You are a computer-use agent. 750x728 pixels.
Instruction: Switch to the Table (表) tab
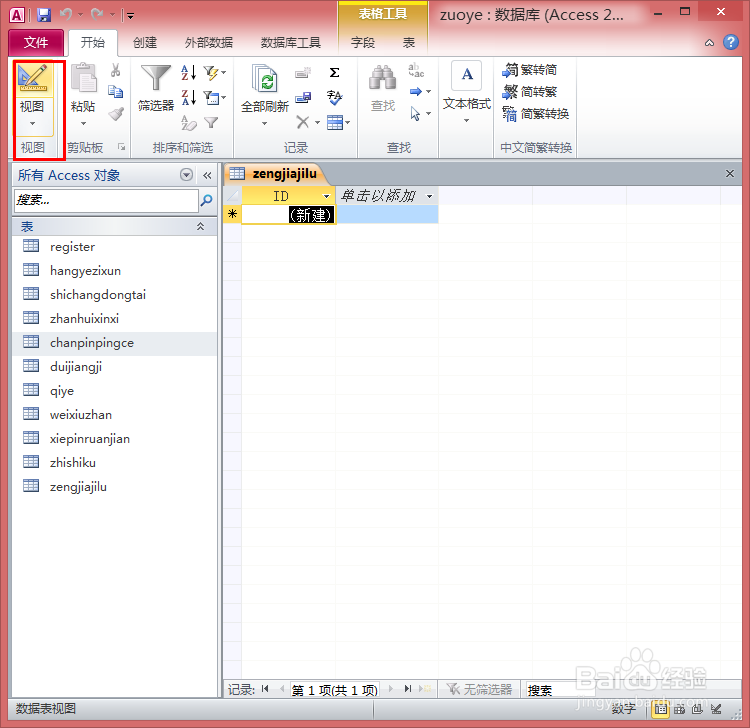408,43
